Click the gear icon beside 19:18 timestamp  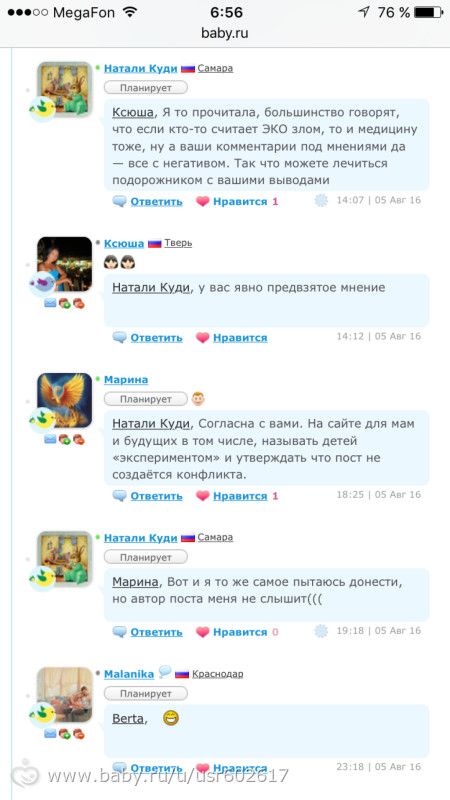pos(321,631)
